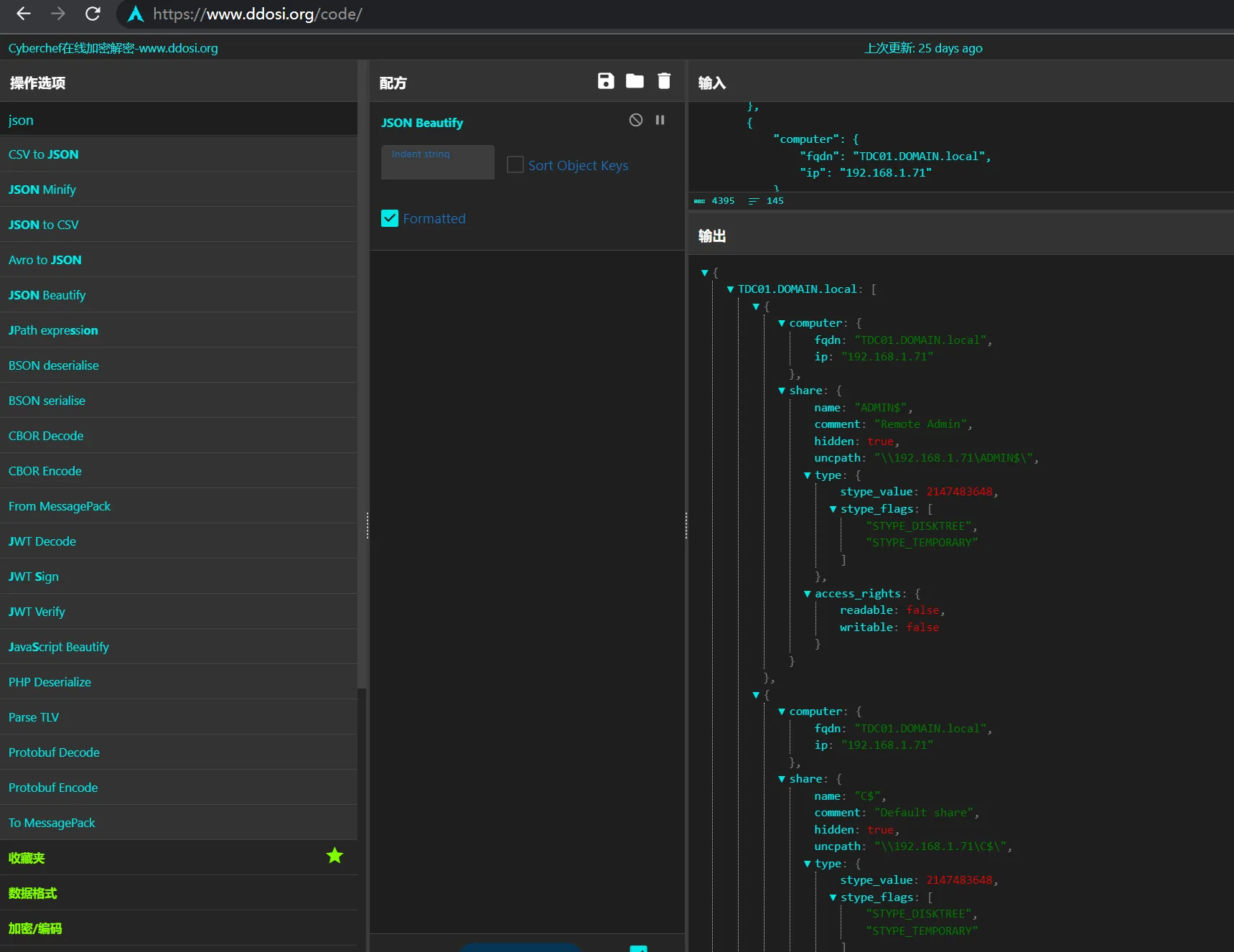This screenshot has width=1234, height=952.
Task: Select JSON Beautify in operations list
Action: point(179,295)
